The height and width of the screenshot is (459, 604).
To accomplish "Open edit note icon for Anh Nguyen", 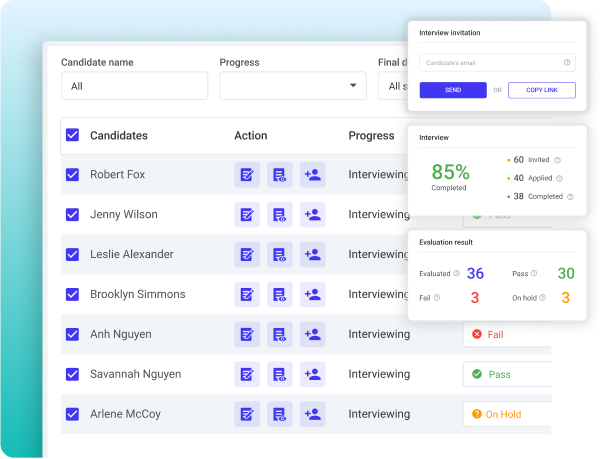I will [247, 334].
